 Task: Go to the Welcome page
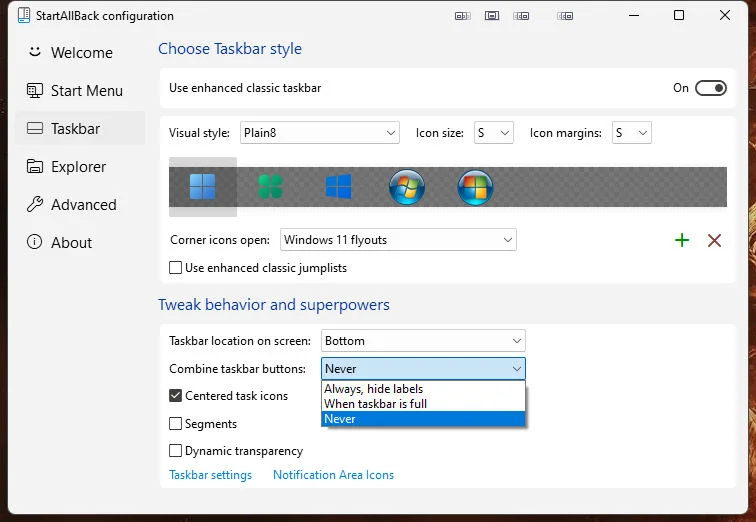click(80, 53)
